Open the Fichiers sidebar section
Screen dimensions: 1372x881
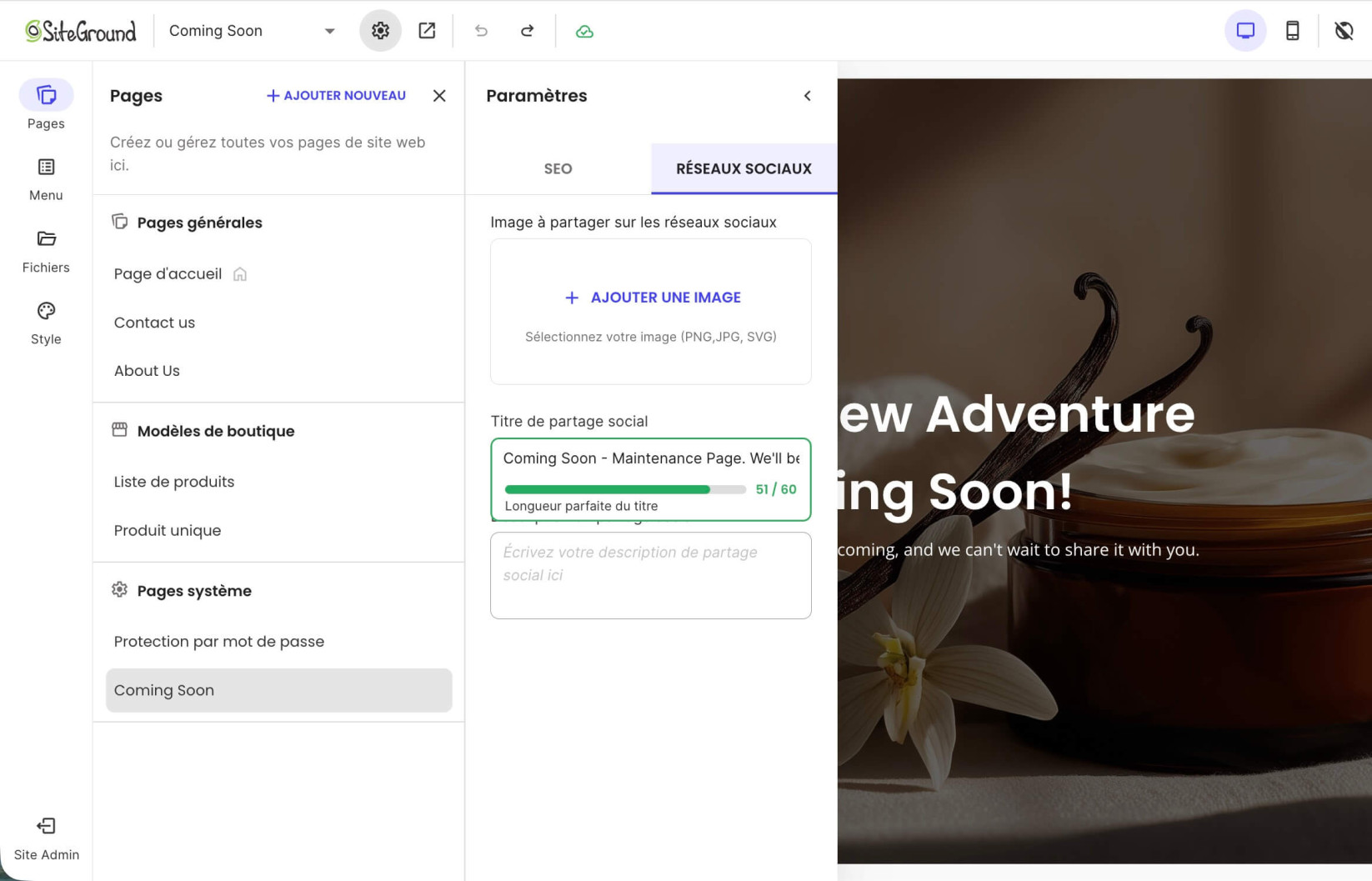point(46,252)
